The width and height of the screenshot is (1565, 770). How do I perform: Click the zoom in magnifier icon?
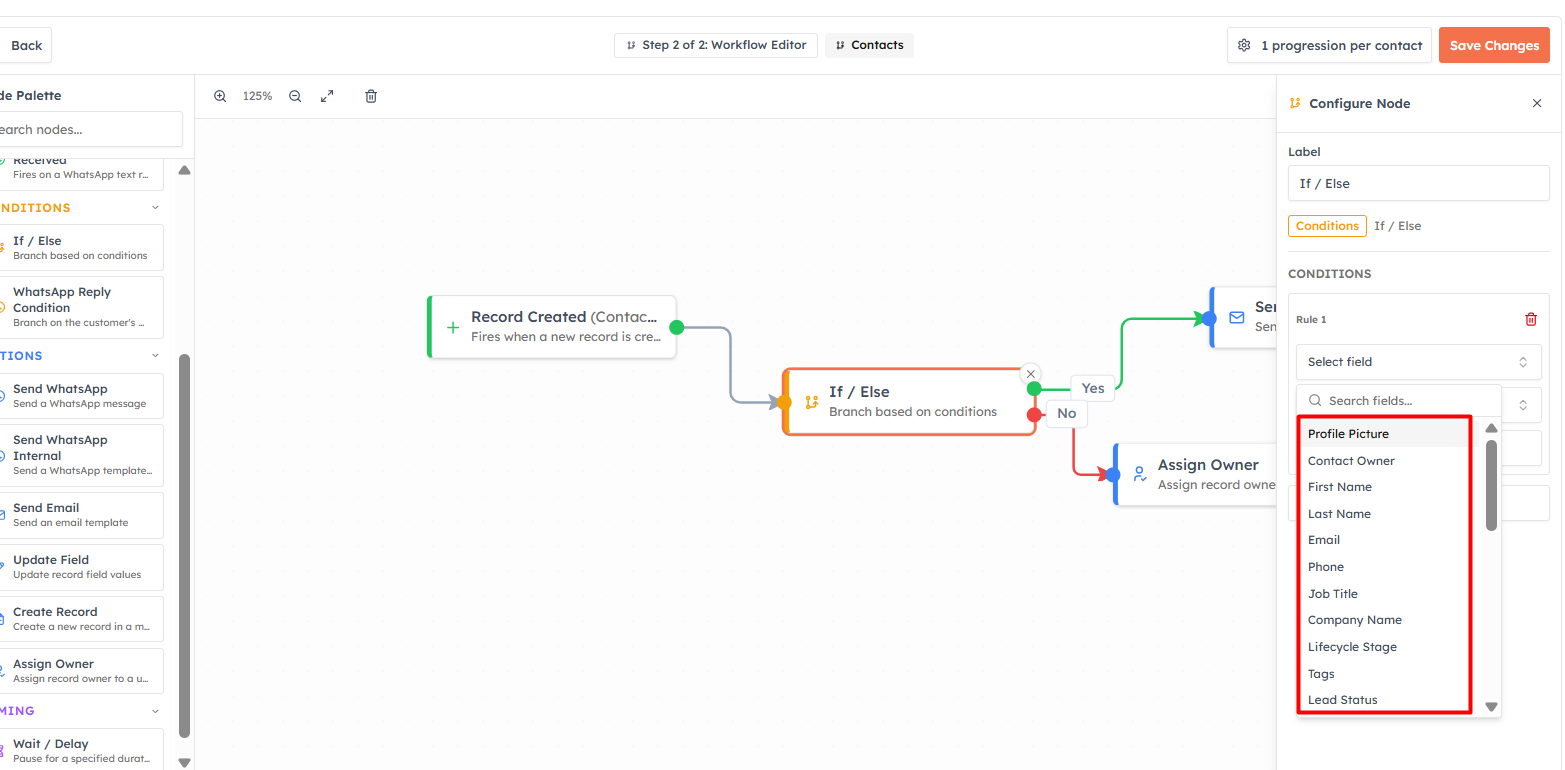pyautogui.click(x=220, y=96)
